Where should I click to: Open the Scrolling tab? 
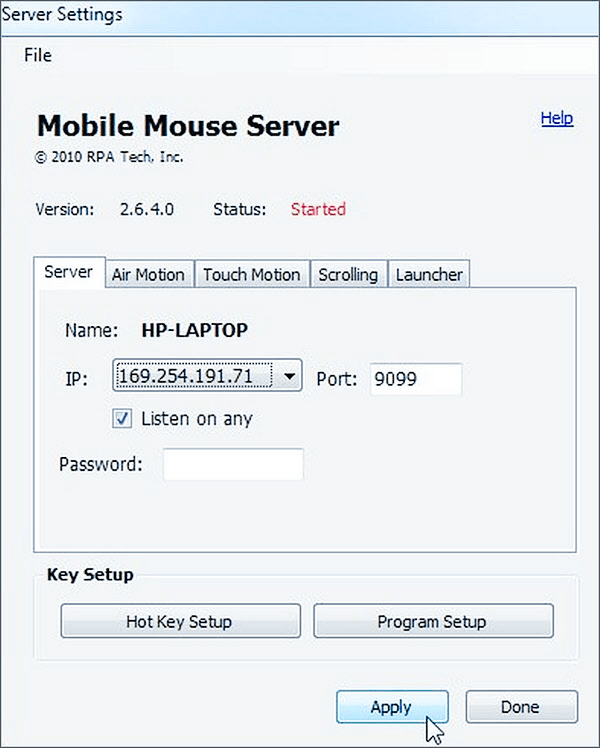click(x=348, y=274)
